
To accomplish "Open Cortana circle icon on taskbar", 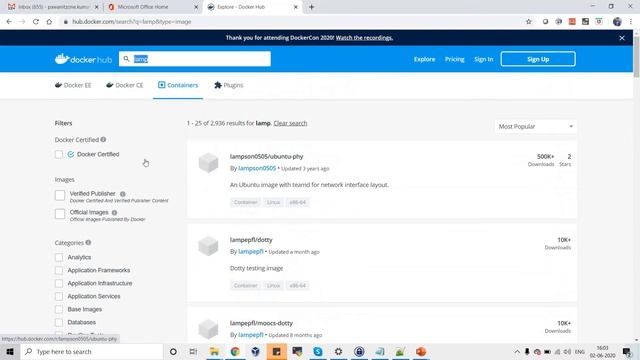I will 173,351.
